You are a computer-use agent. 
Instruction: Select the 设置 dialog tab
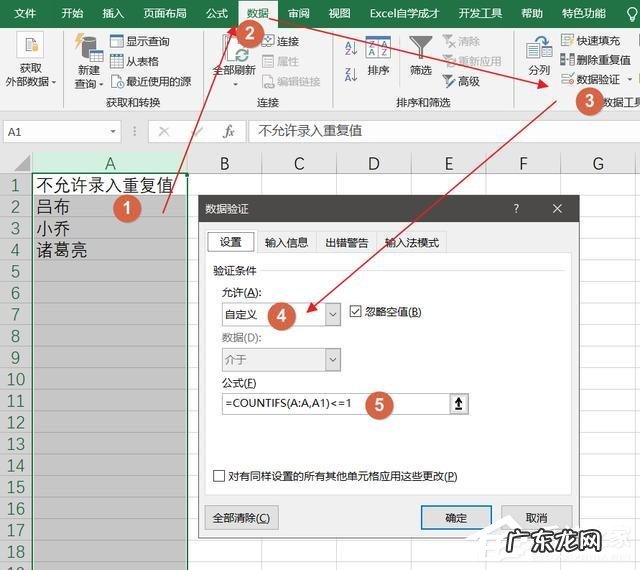(x=231, y=242)
